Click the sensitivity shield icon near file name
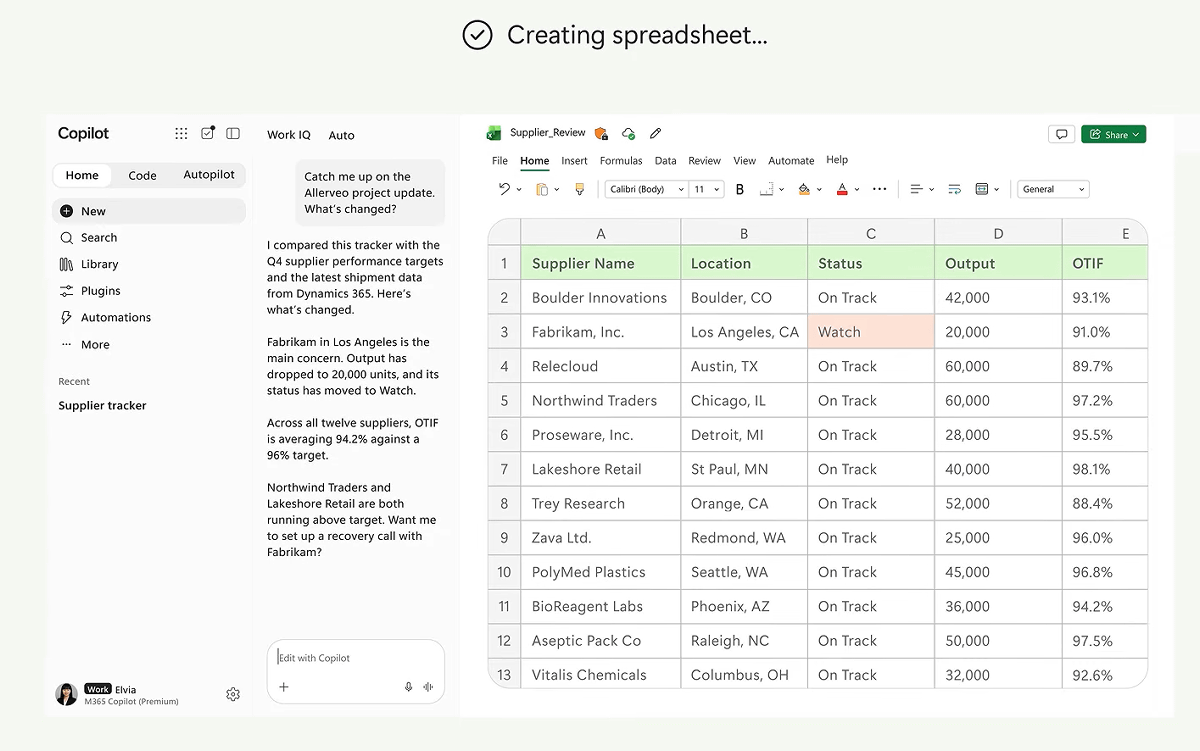The image size is (1200, 751). [x=601, y=133]
